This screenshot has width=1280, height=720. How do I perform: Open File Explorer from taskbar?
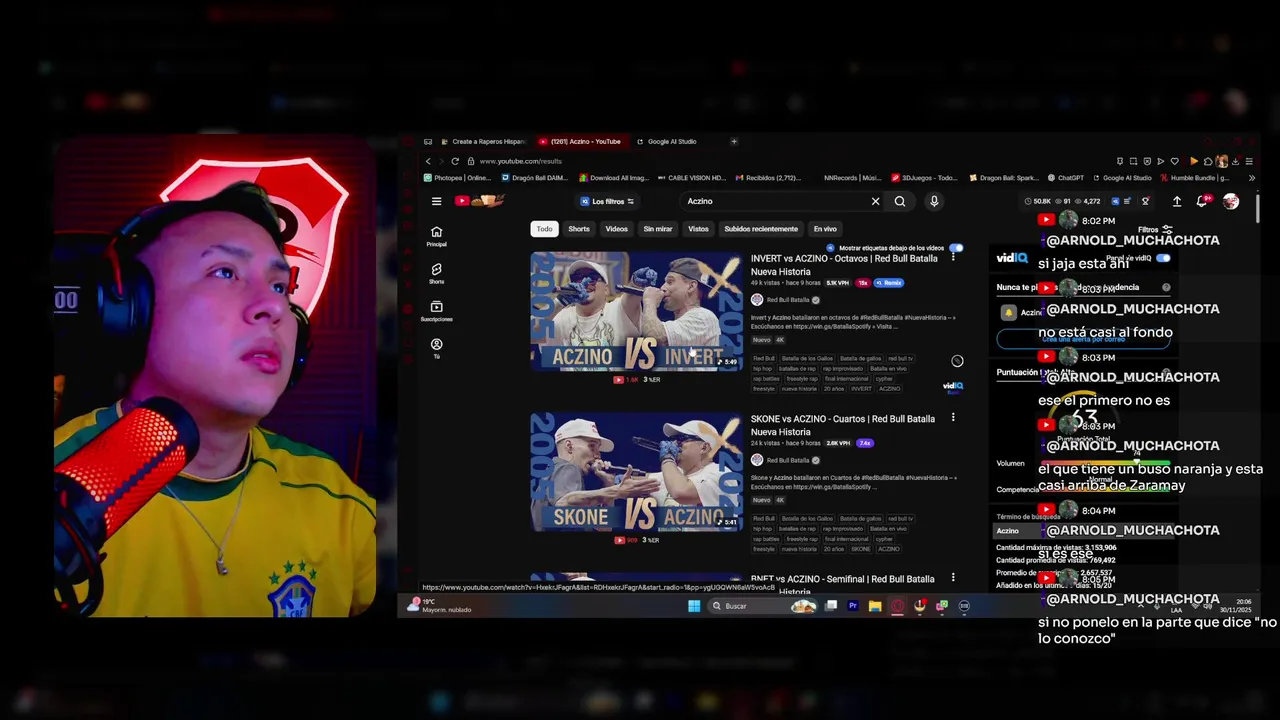tap(875, 606)
